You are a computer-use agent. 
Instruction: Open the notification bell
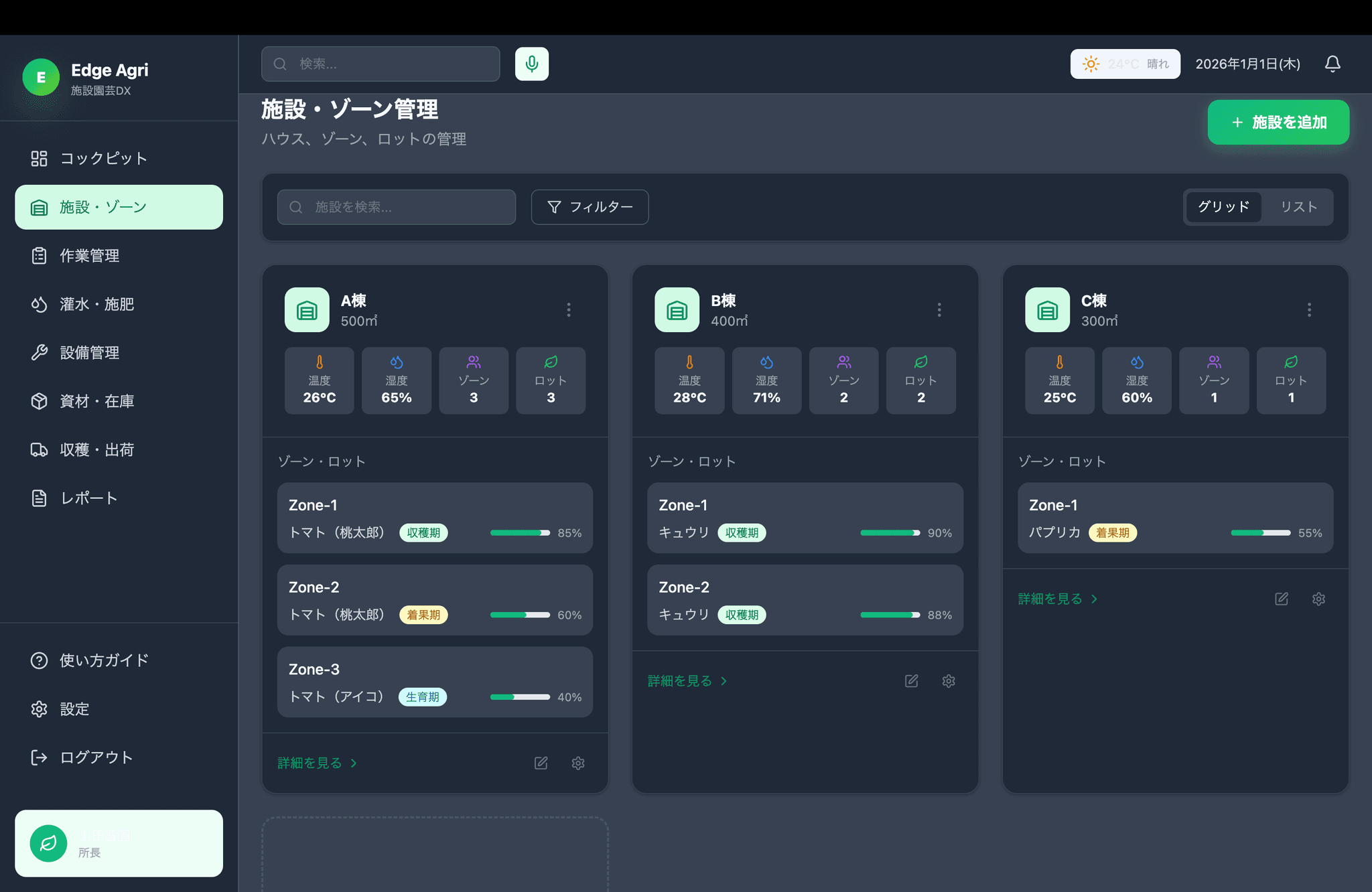[x=1332, y=64]
